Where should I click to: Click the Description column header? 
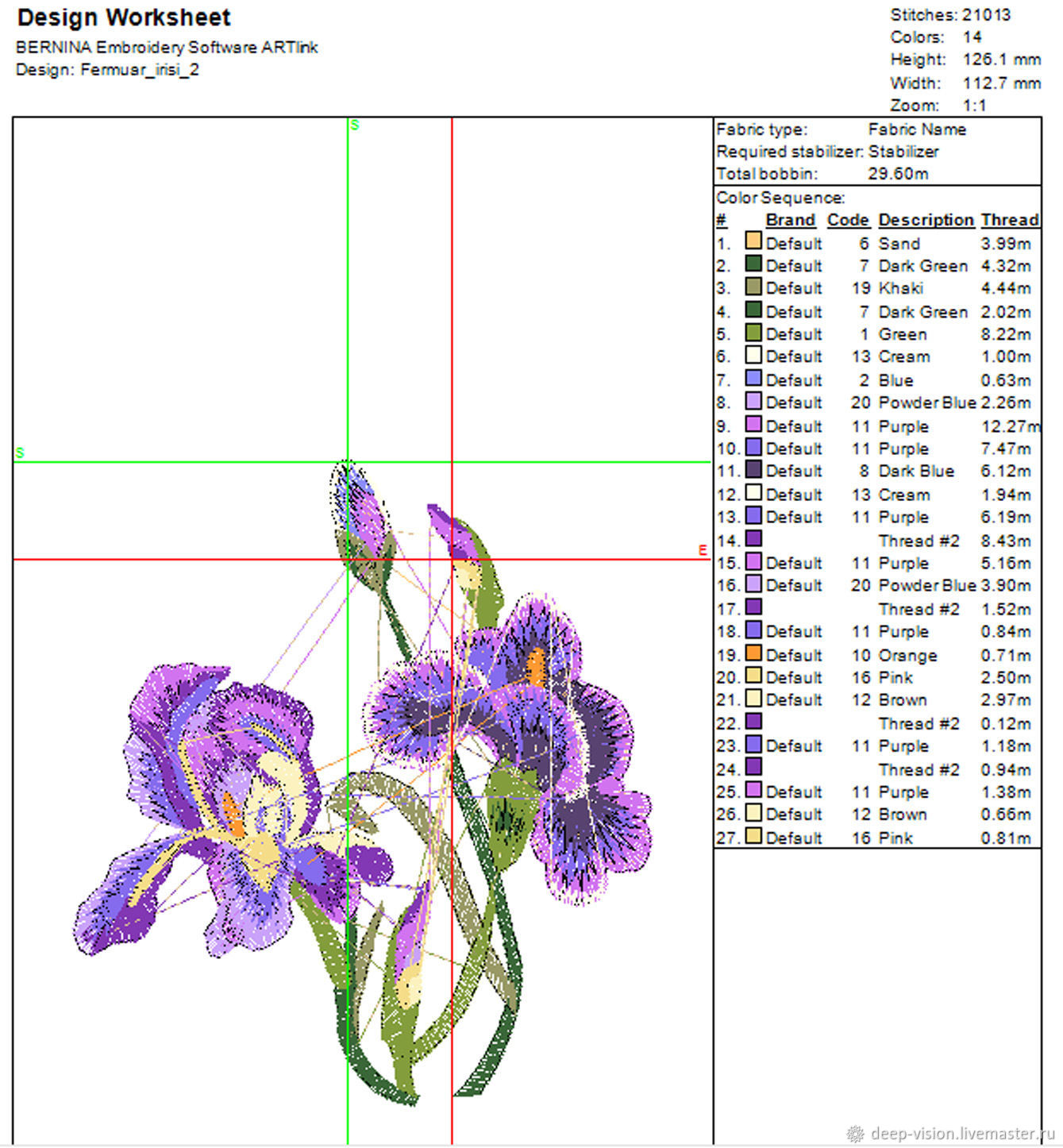pos(926,220)
